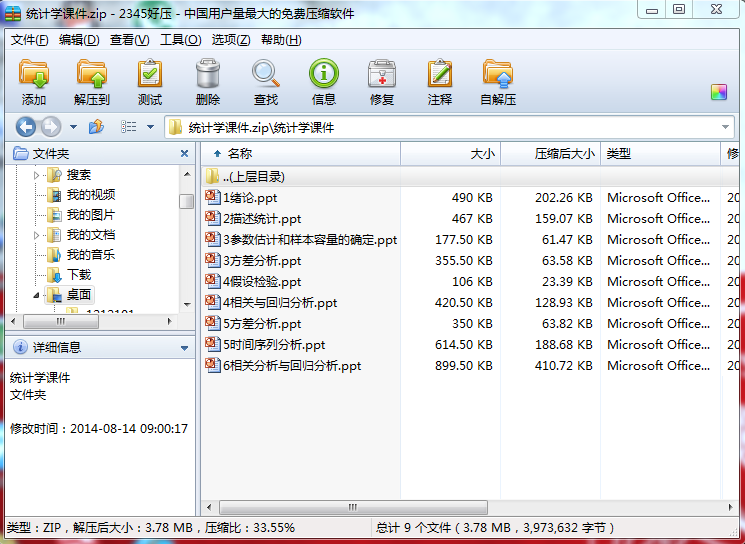Open the 帮助(H) menu
Viewport: 745px width, 544px height.
[281, 40]
